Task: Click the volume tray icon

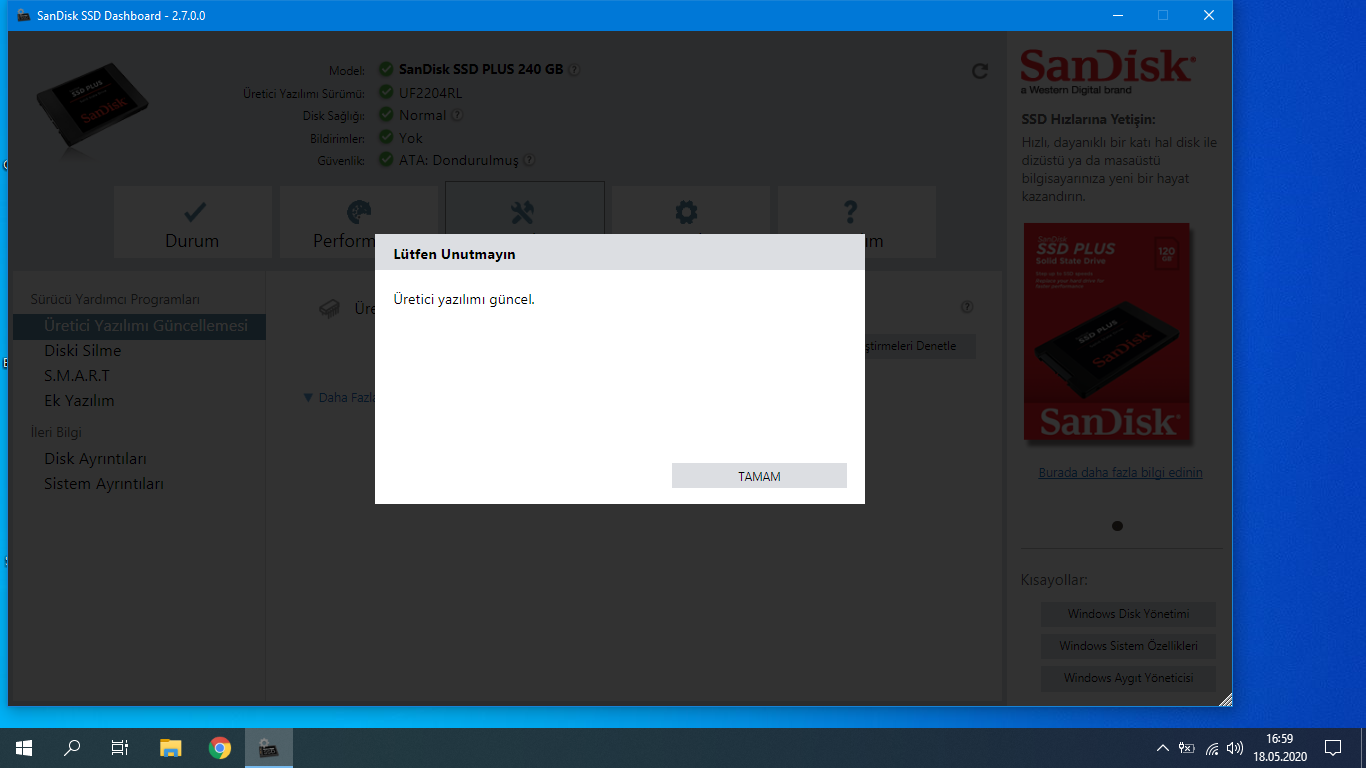Action: coord(1235,748)
